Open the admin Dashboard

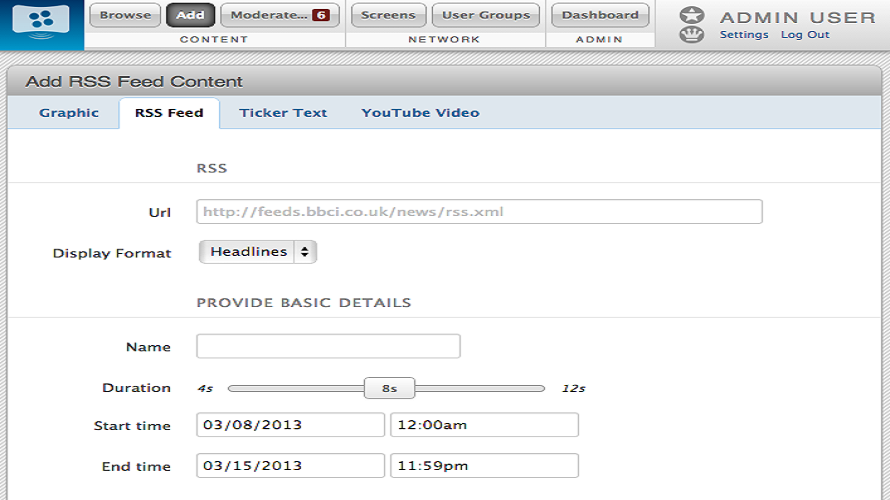pyautogui.click(x=599, y=15)
